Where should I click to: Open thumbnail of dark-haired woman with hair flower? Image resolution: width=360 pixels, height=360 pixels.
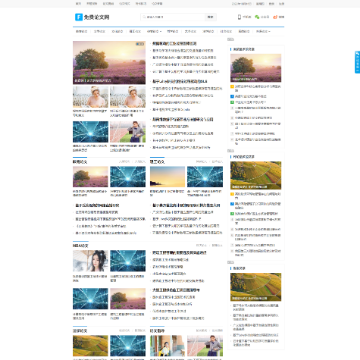(91, 261)
